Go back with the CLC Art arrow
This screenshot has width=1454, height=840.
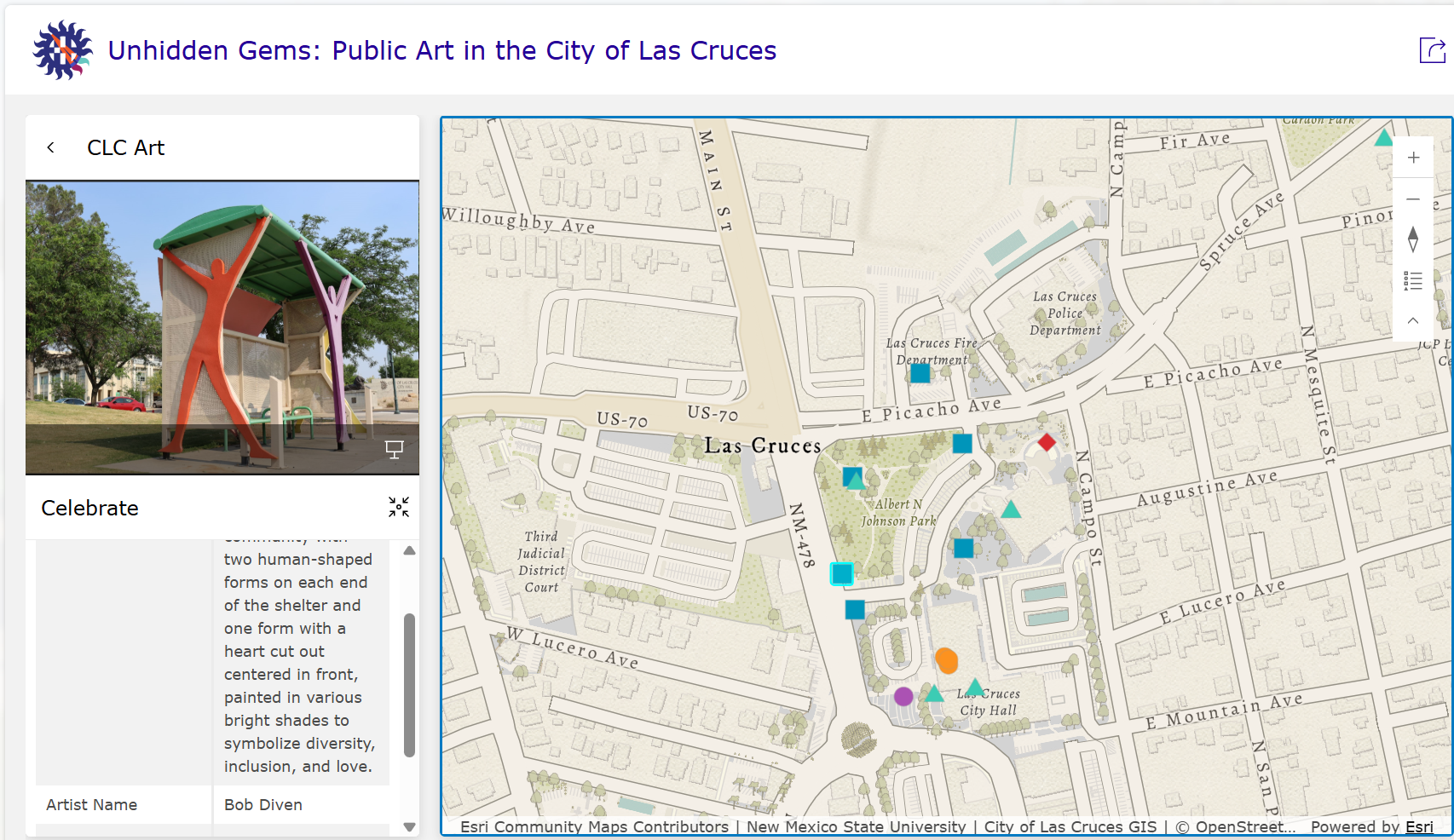click(51, 147)
